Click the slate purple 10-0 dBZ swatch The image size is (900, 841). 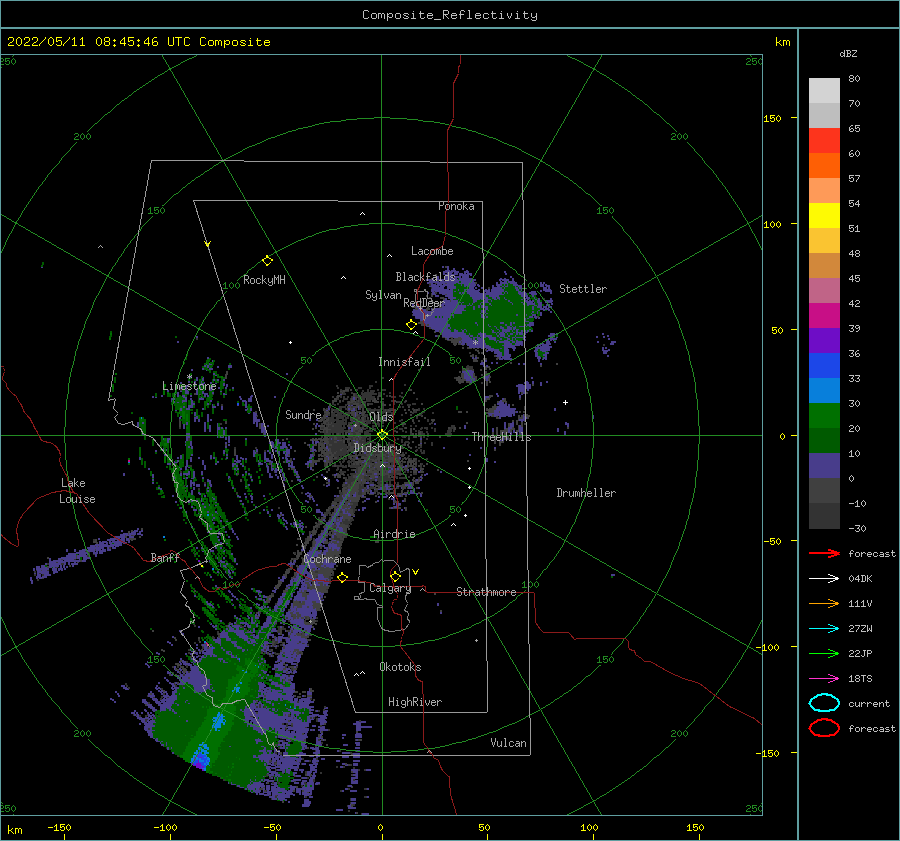(824, 466)
